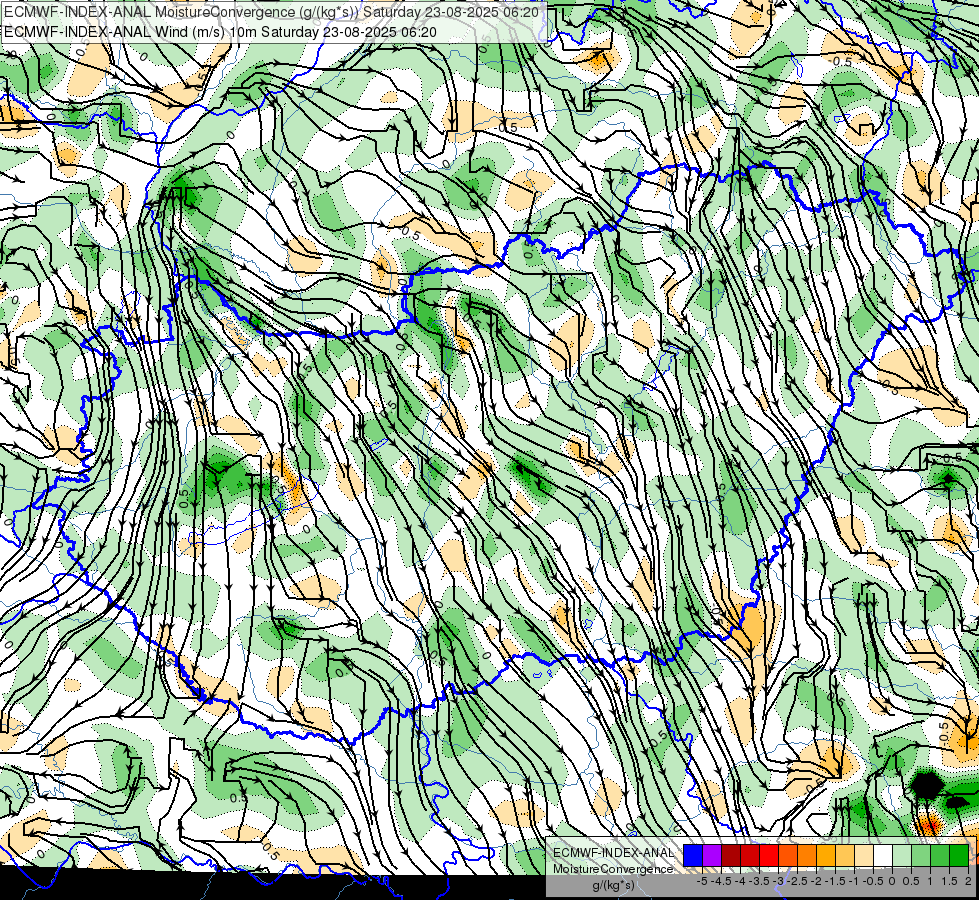This screenshot has width=979, height=900.
Task: Click the MoistureConvergence title line at top
Action: (272, 12)
